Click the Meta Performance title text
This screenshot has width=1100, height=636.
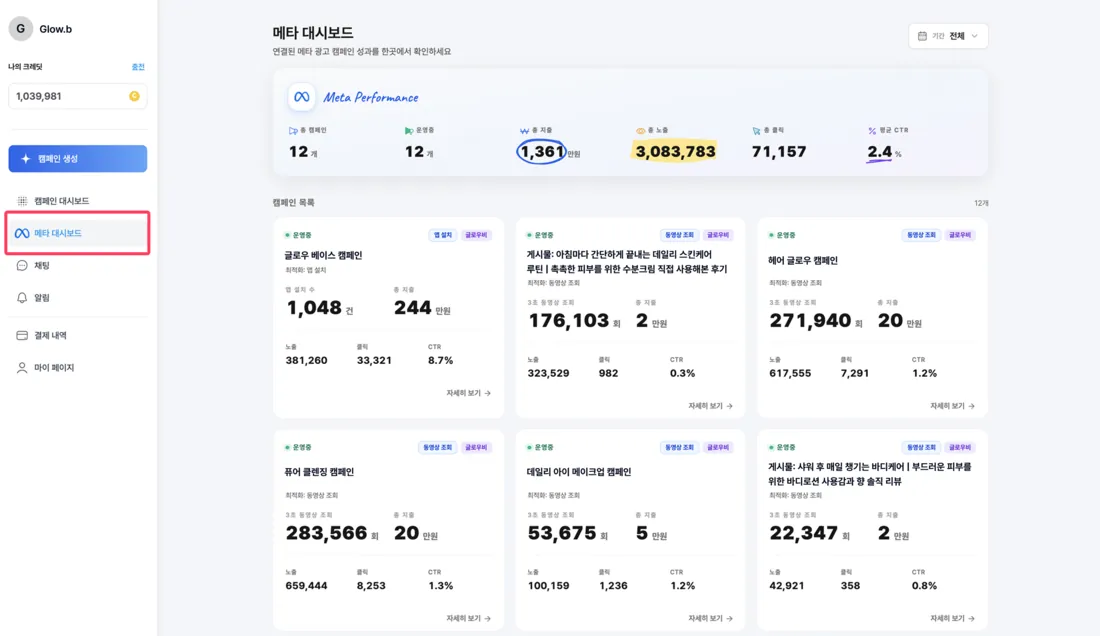tap(370, 97)
